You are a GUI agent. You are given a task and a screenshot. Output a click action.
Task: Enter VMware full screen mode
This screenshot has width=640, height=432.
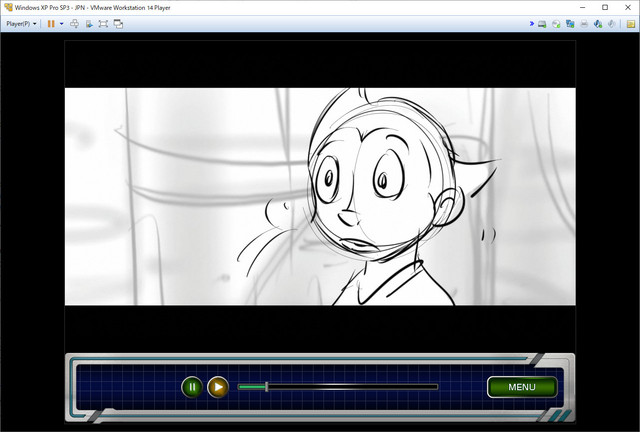103,24
